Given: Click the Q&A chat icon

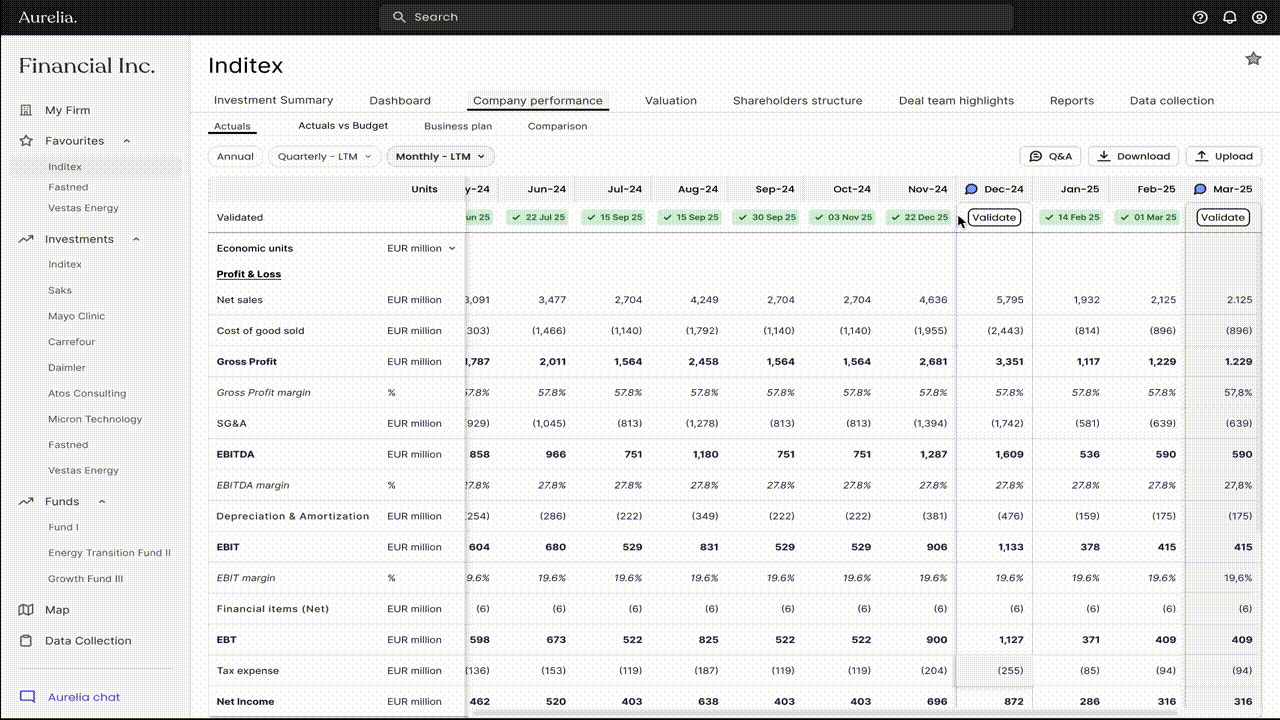Looking at the screenshot, I should click(1036, 156).
